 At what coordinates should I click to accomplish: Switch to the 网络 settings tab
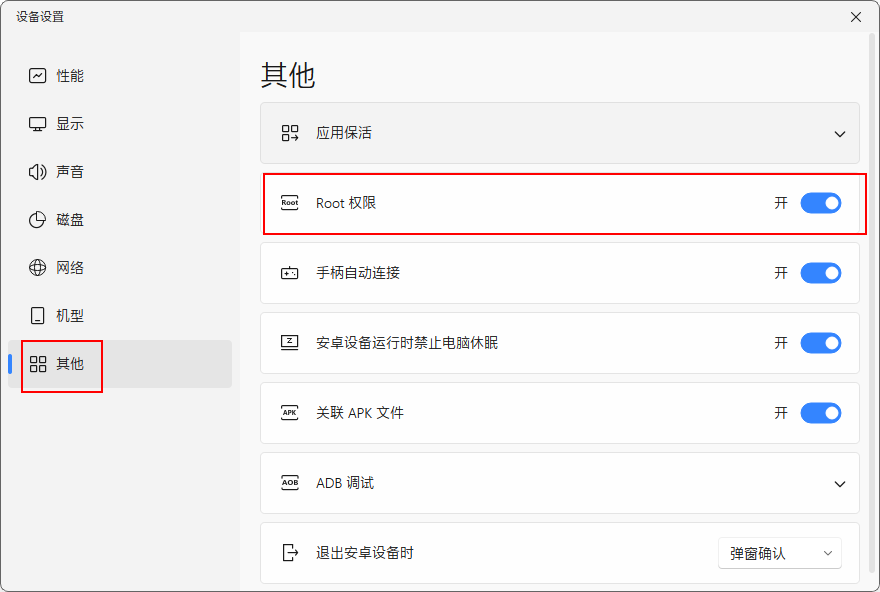click(70, 268)
